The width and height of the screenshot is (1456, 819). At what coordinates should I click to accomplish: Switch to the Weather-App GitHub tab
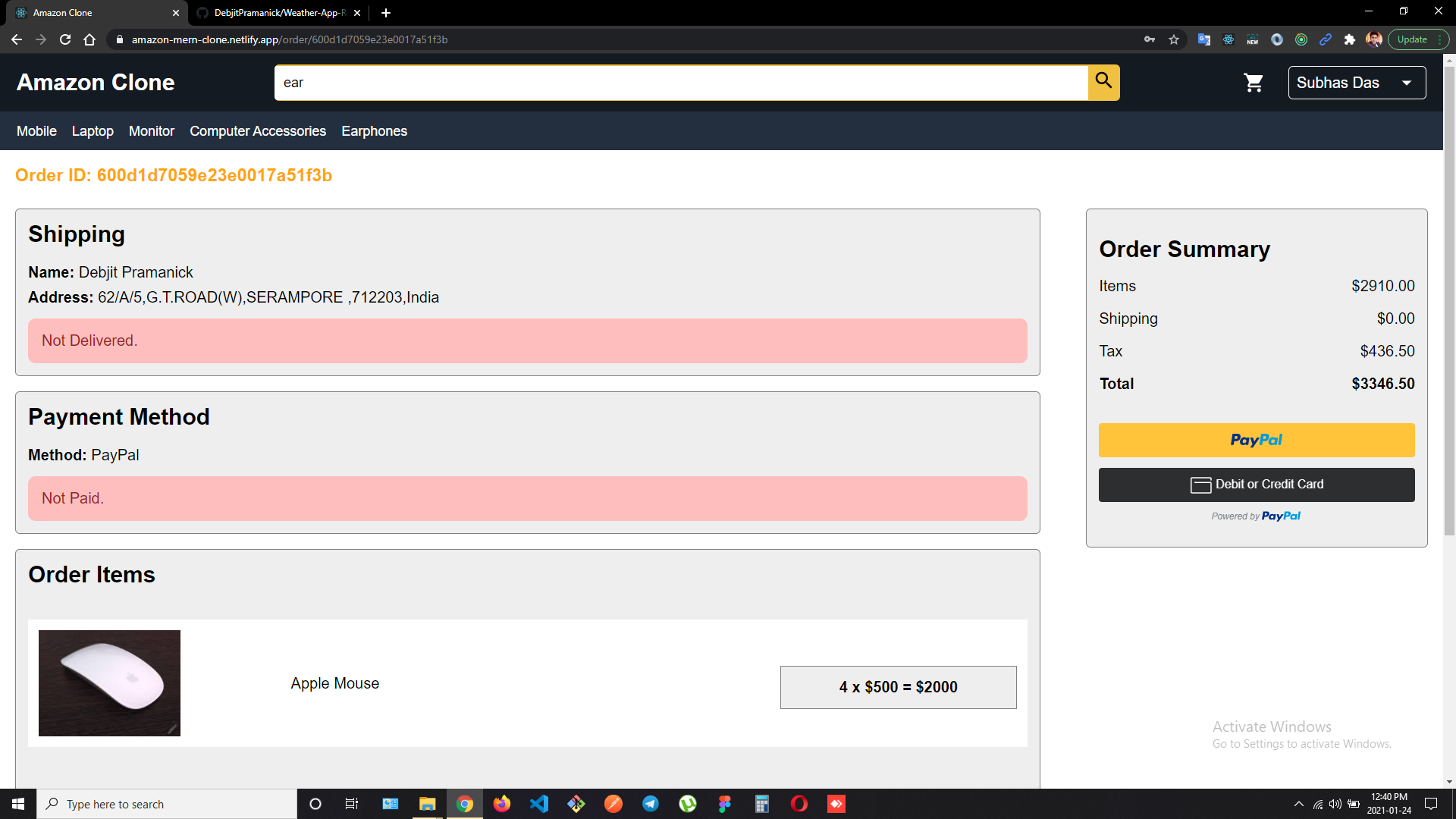click(x=278, y=13)
